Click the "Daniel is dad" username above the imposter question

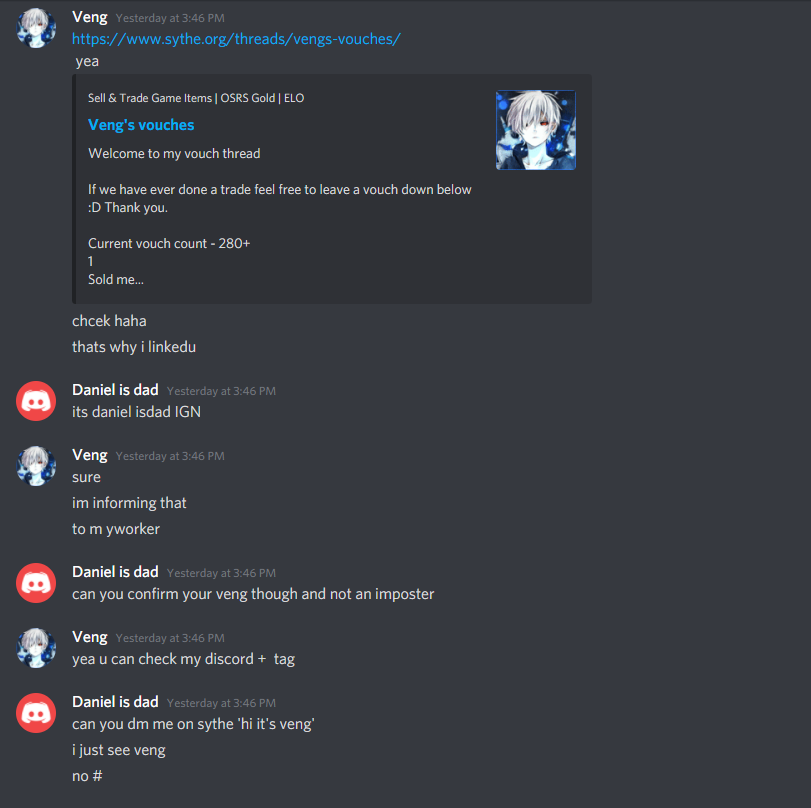click(115, 572)
